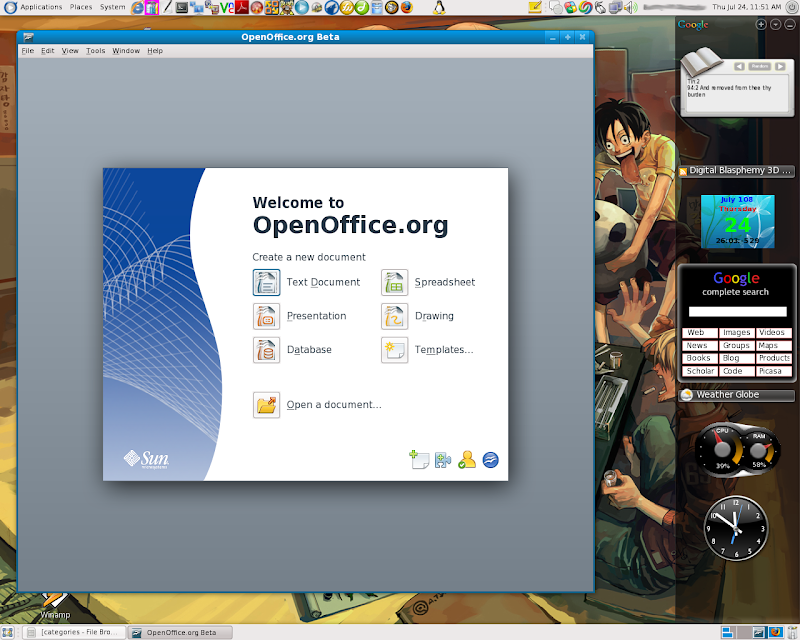Show next verse in Bible gadget

tap(780, 66)
